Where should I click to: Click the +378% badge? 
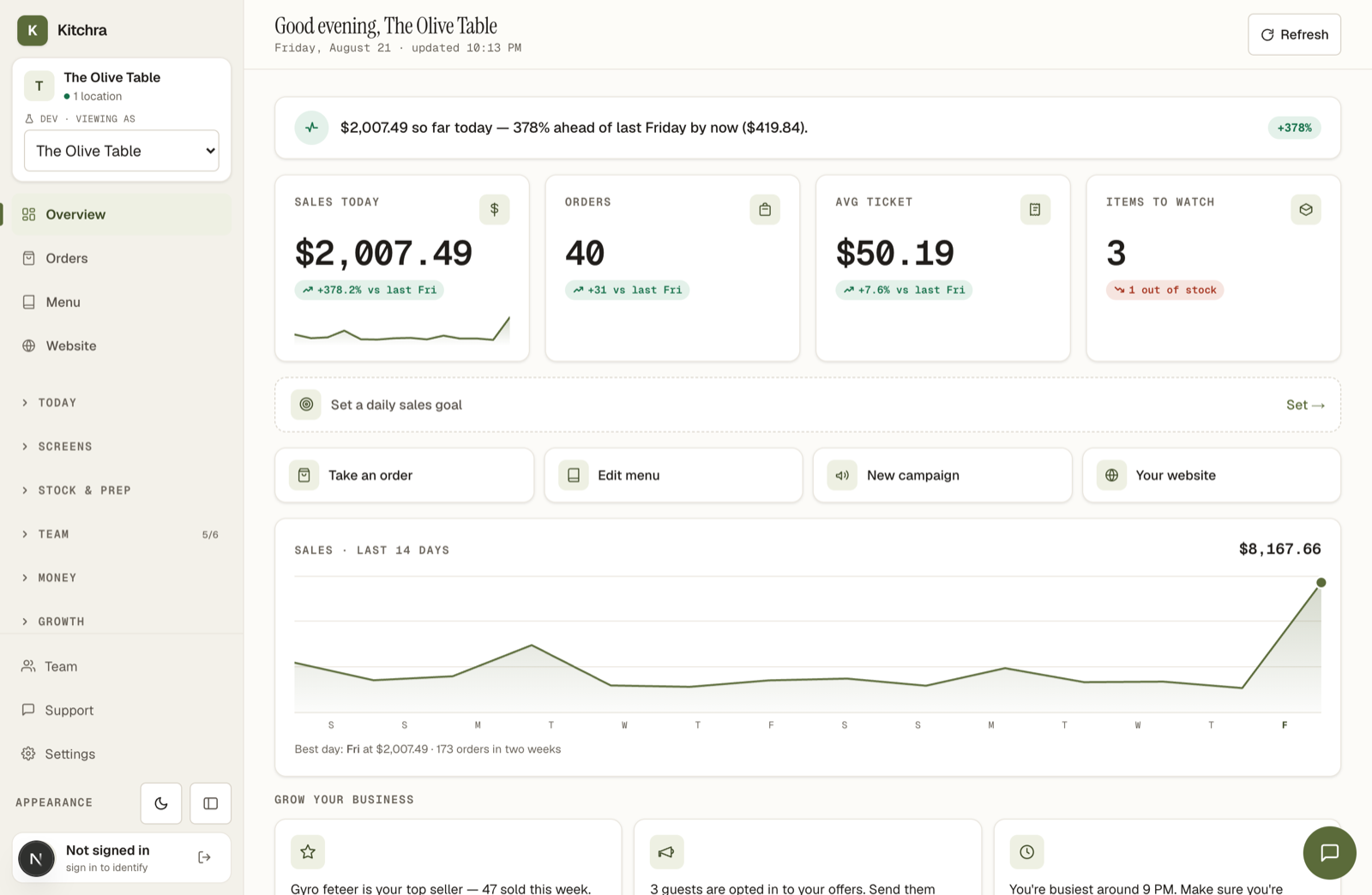click(1294, 128)
